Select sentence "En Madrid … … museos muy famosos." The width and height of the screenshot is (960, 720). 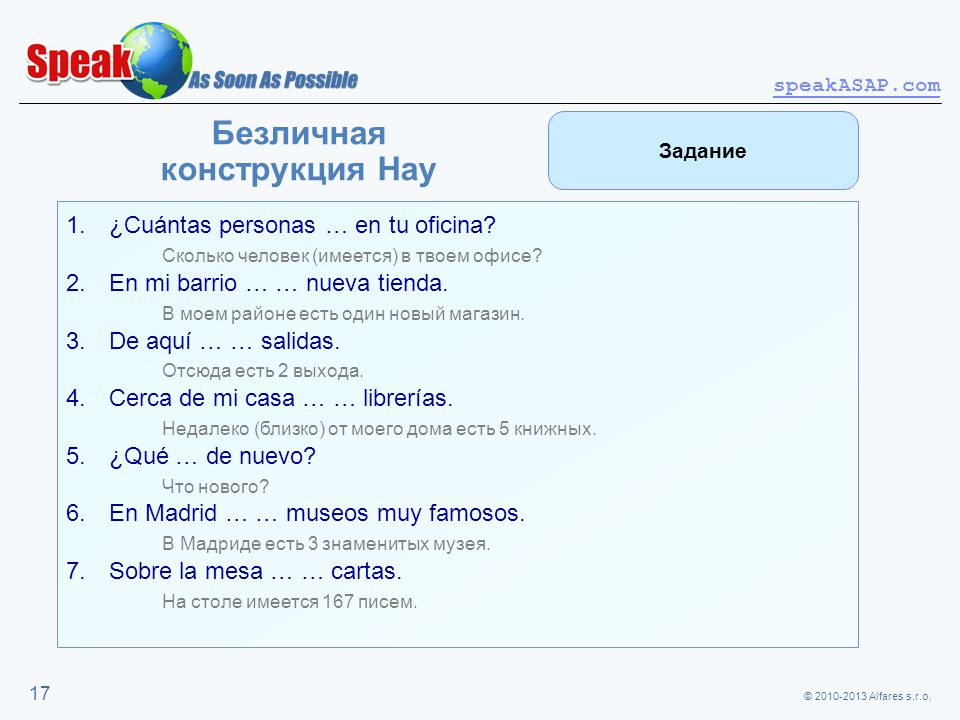point(317,513)
